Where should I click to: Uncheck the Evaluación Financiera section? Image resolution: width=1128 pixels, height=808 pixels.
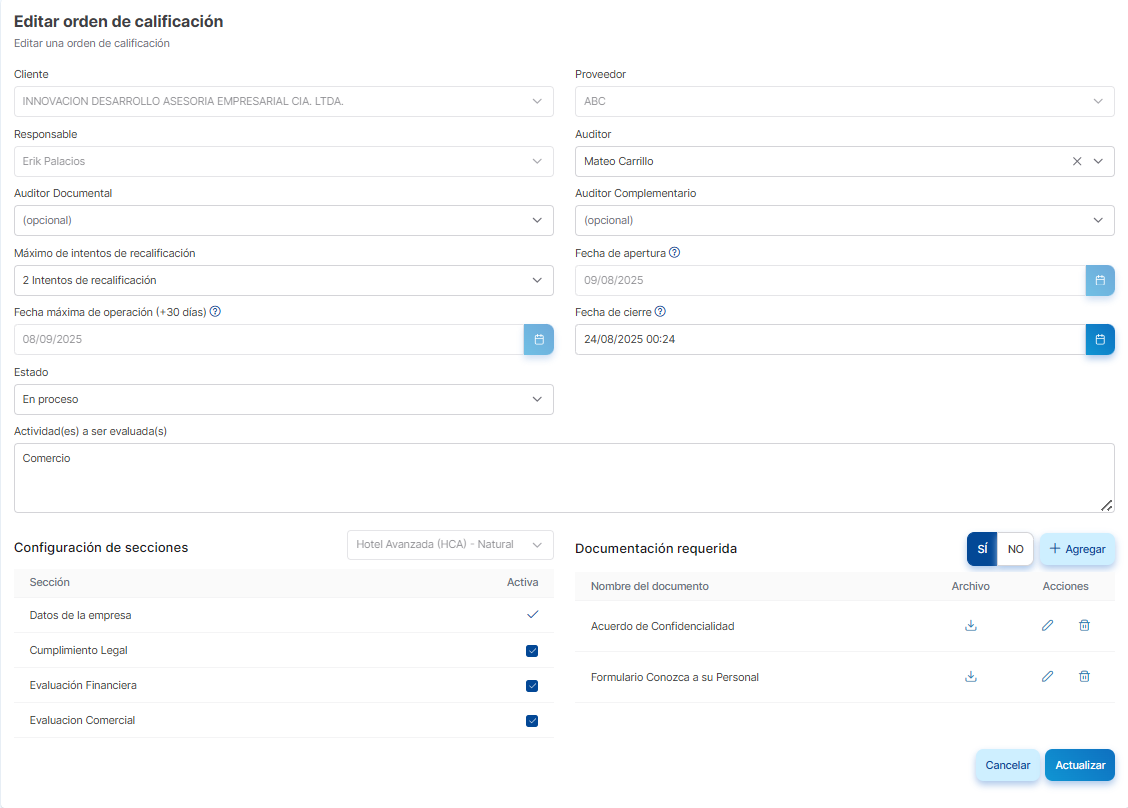[532, 686]
